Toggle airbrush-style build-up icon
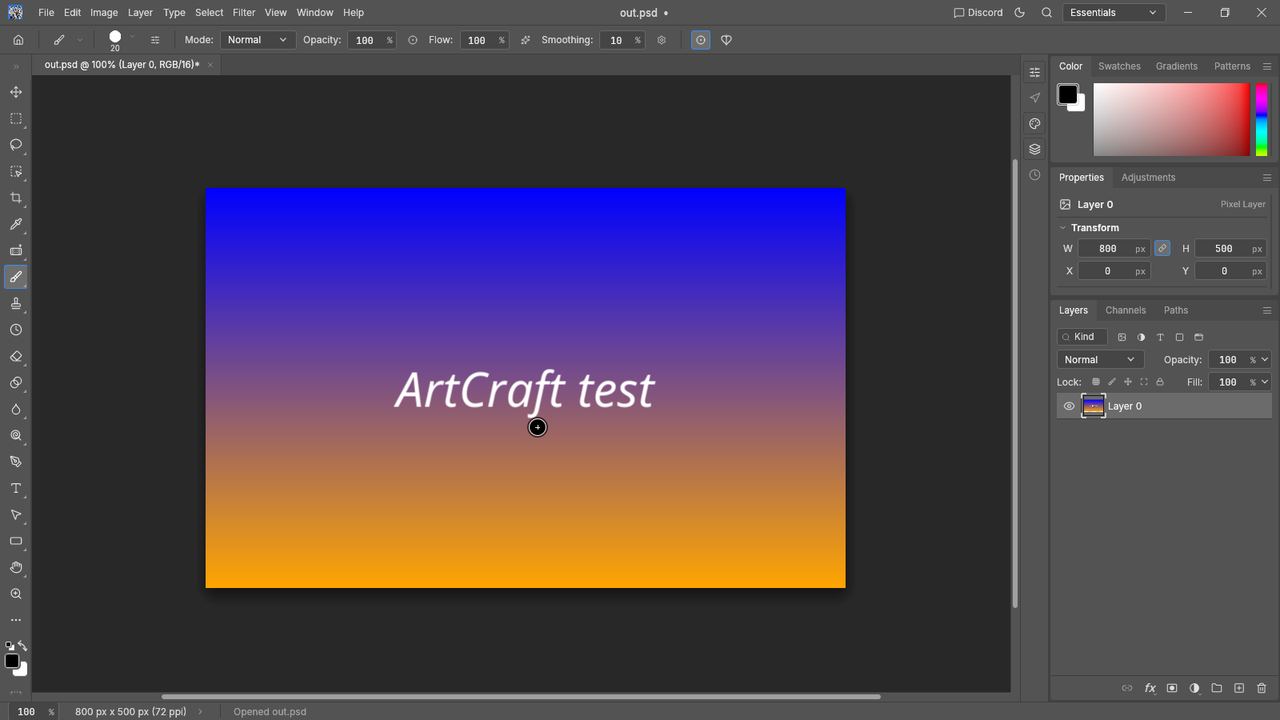 526,40
